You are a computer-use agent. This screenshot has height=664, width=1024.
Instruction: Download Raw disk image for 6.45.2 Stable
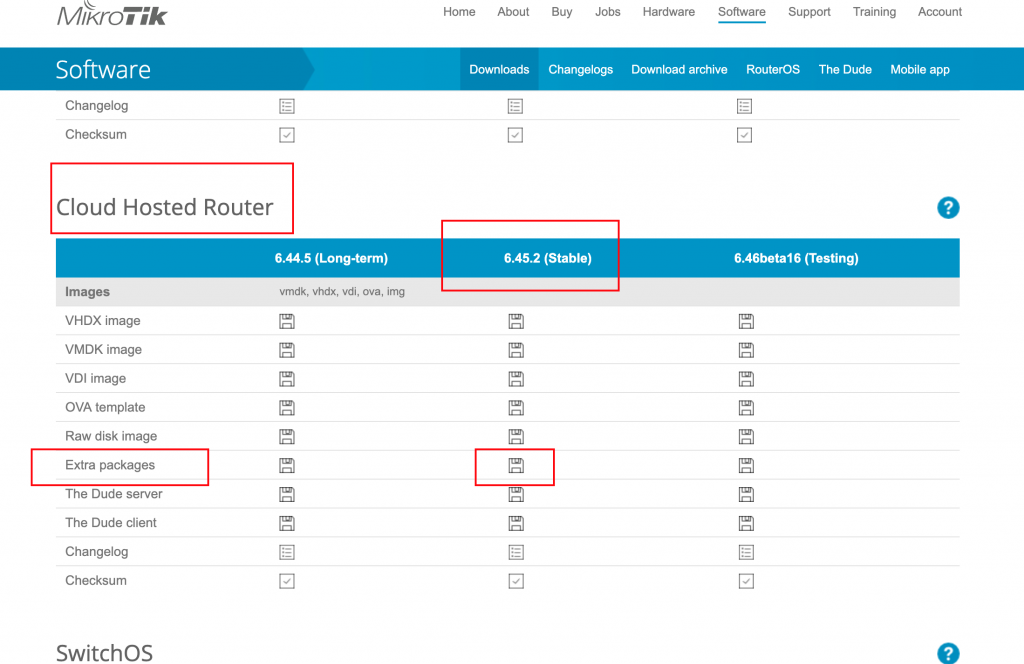(x=516, y=436)
